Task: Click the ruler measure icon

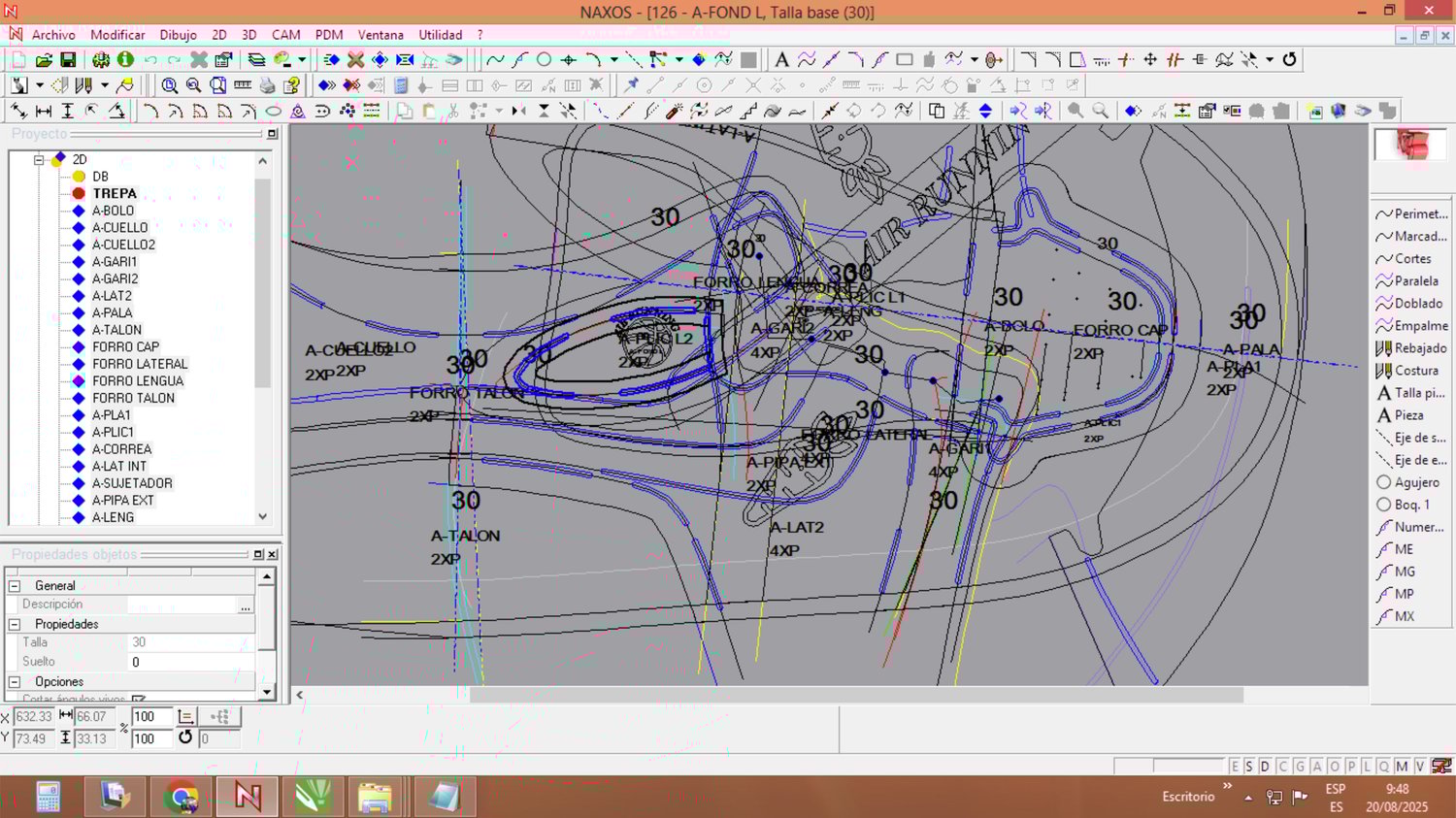Action: click(243, 85)
